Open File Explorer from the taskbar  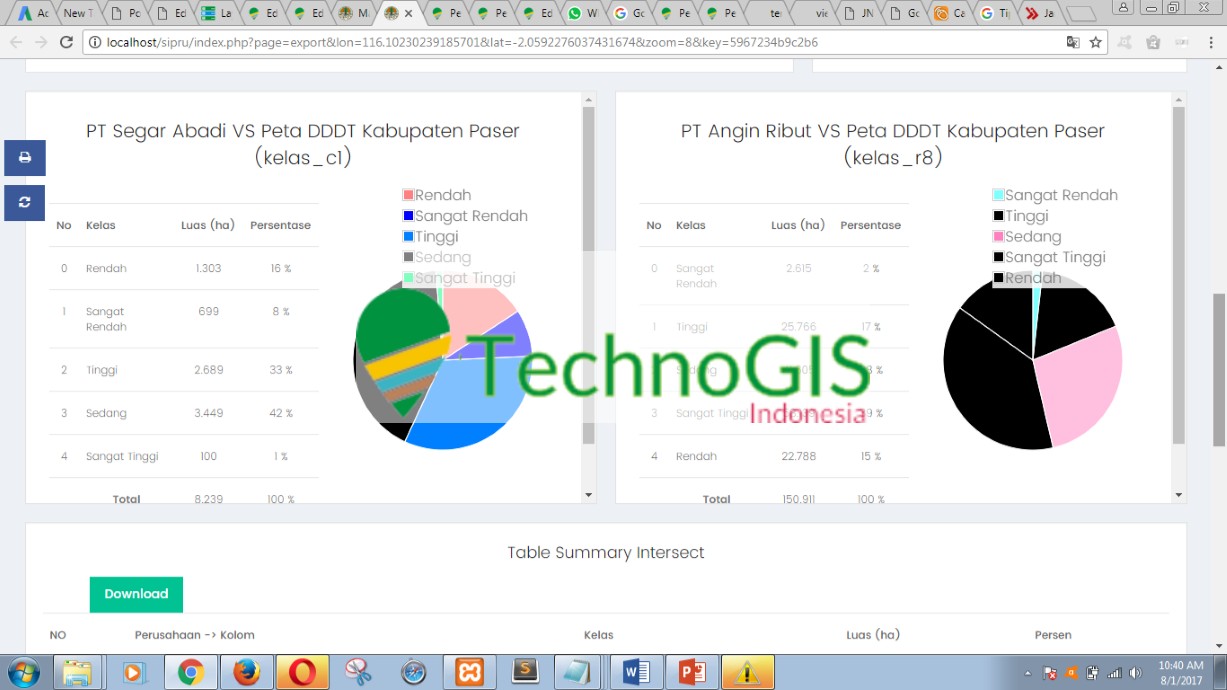click(77, 672)
